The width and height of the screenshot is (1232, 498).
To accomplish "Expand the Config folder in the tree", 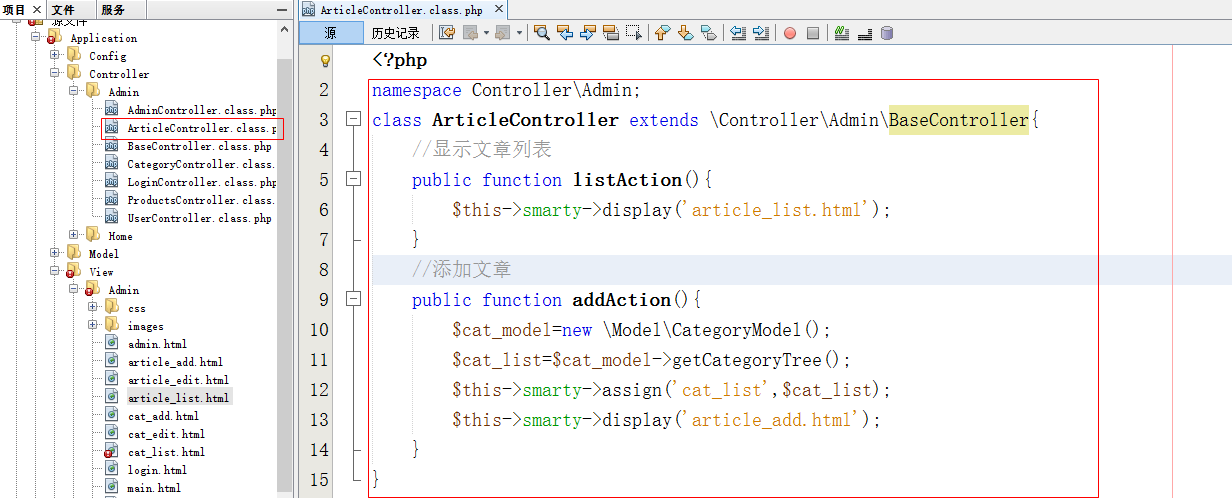I will 56,56.
